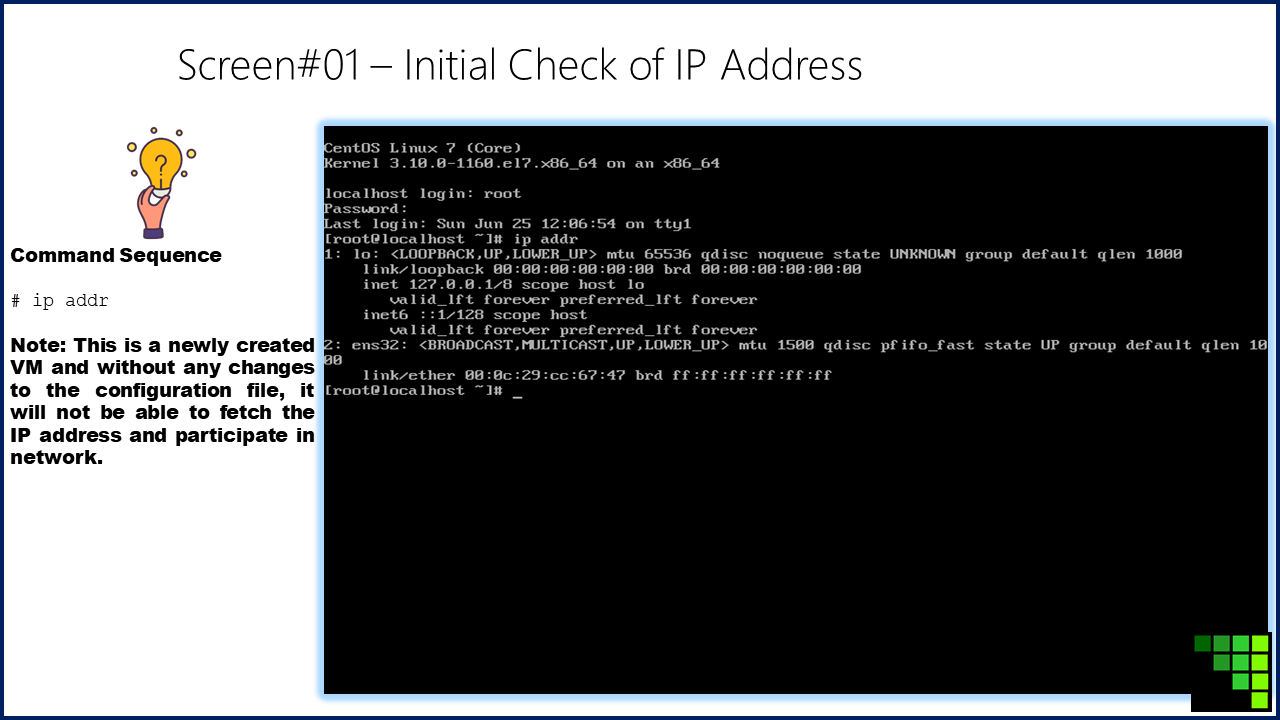1280x720 pixels.
Task: Select the slide title 'Screen#01 – Initial Check of IP Address'
Action: click(520, 65)
